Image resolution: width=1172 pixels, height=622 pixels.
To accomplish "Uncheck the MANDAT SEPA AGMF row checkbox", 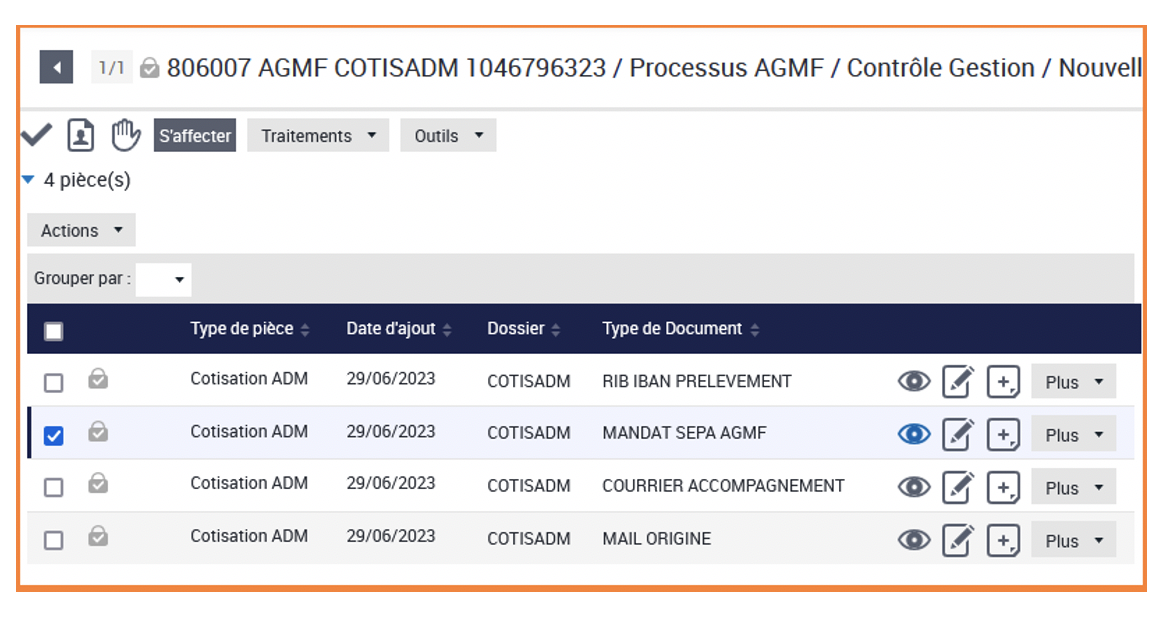I will [54, 435].
